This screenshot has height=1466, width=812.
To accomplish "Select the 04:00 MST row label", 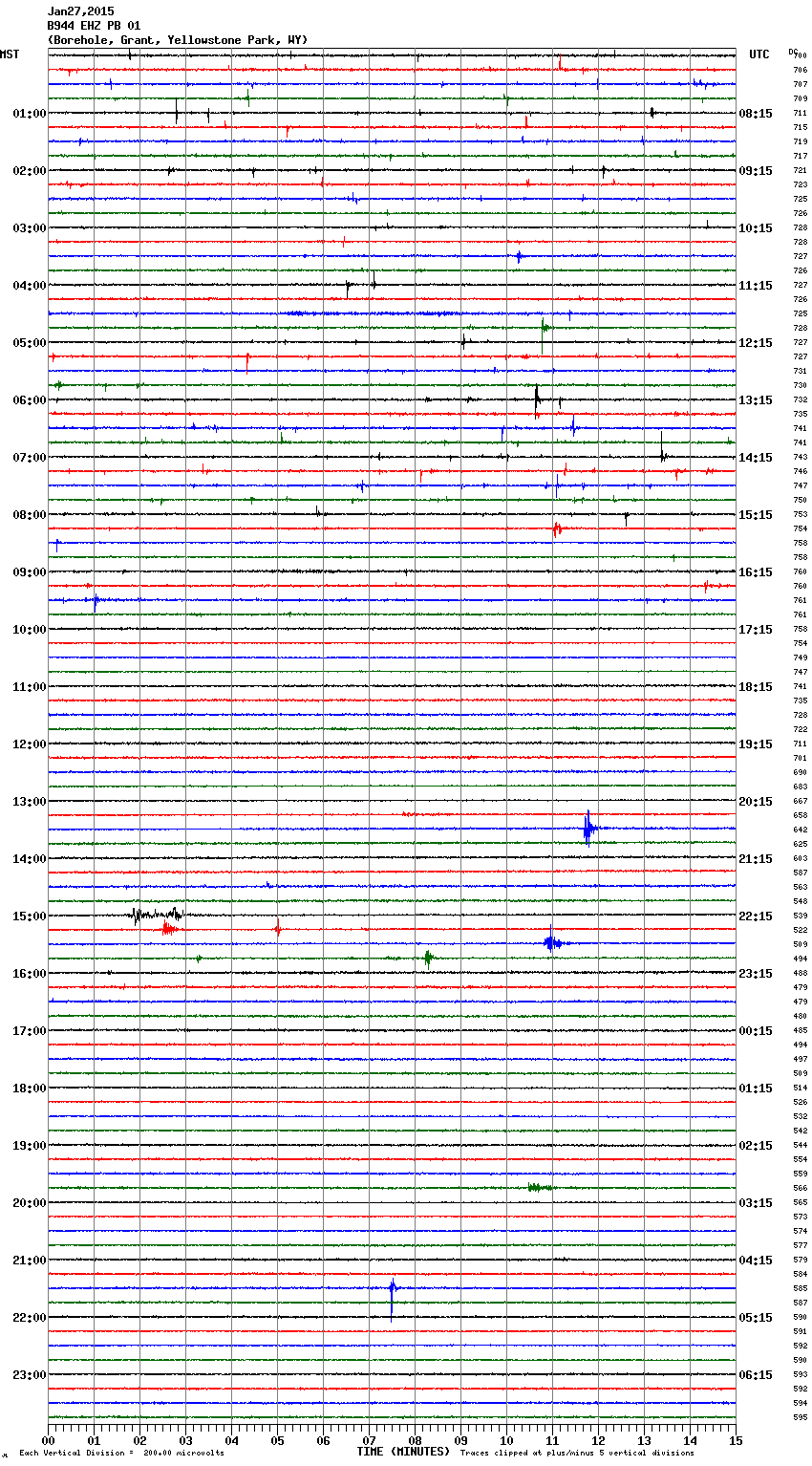I will (x=29, y=286).
